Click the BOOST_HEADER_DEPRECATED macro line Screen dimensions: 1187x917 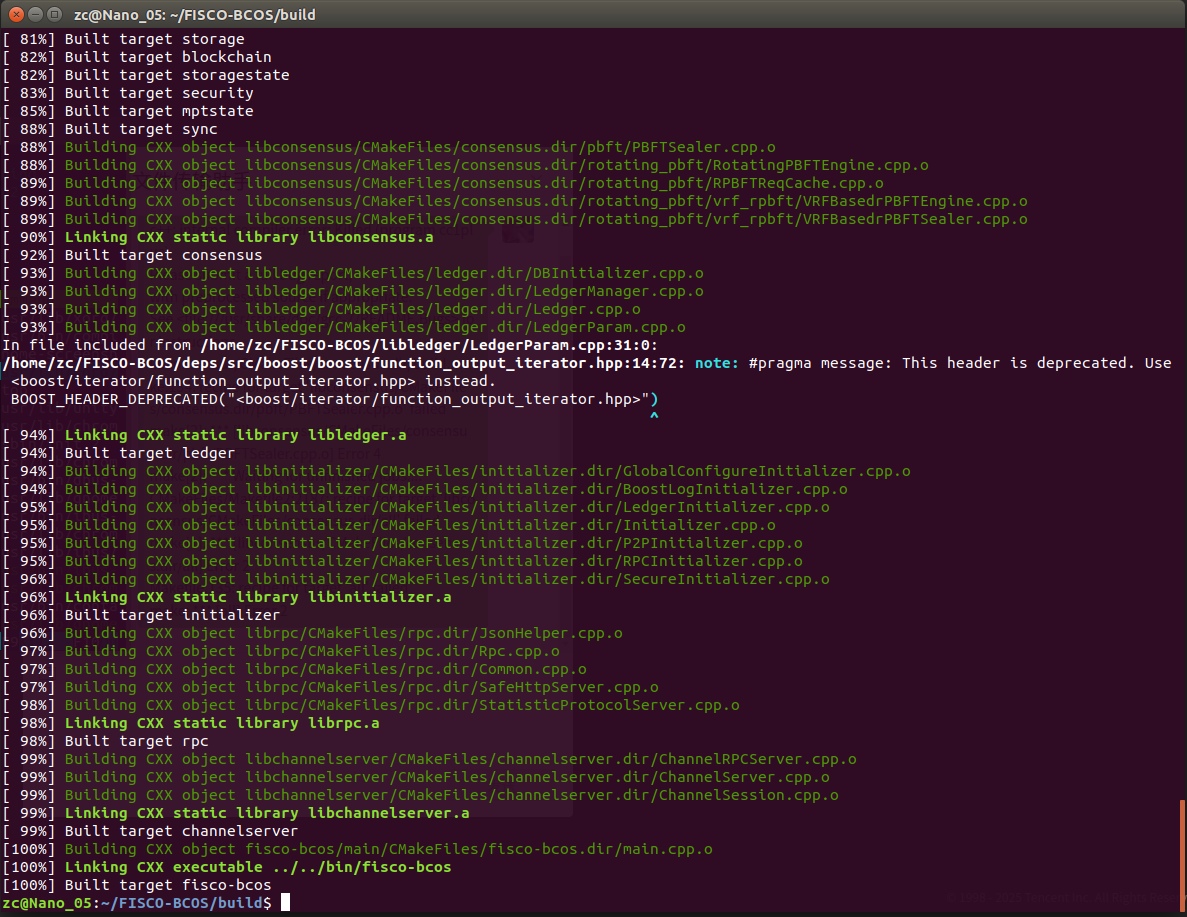[334, 399]
